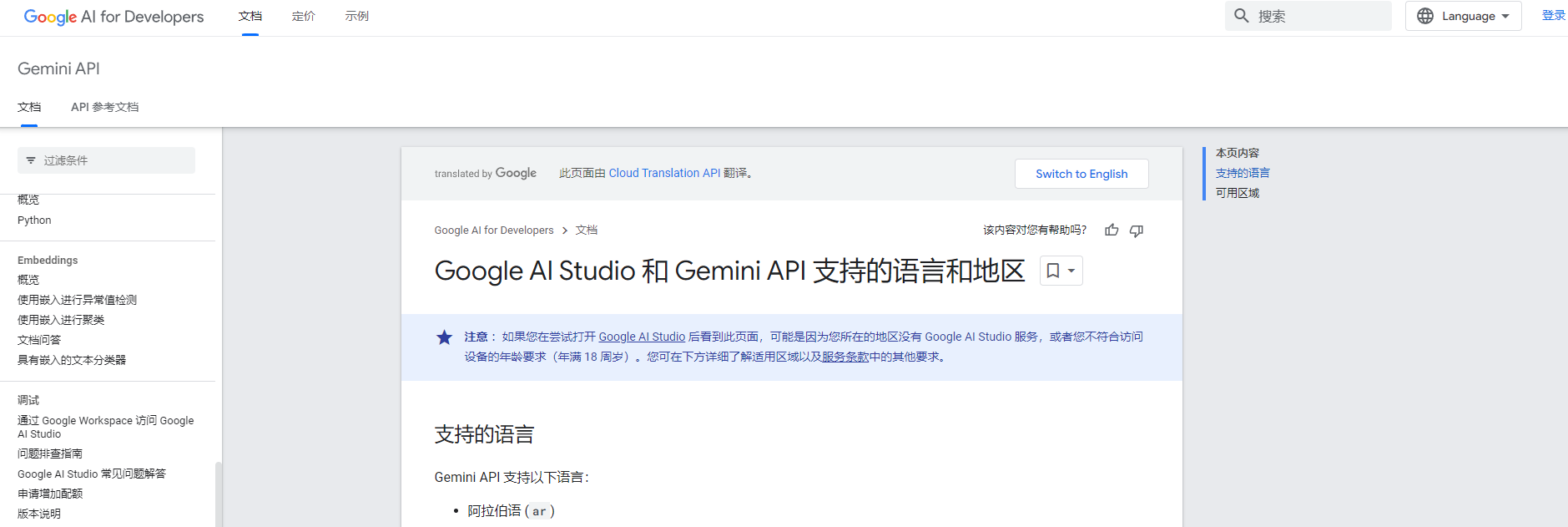This screenshot has height=527, width=1568.
Task: Click the thumbs down not helpful icon
Action: 1136,231
